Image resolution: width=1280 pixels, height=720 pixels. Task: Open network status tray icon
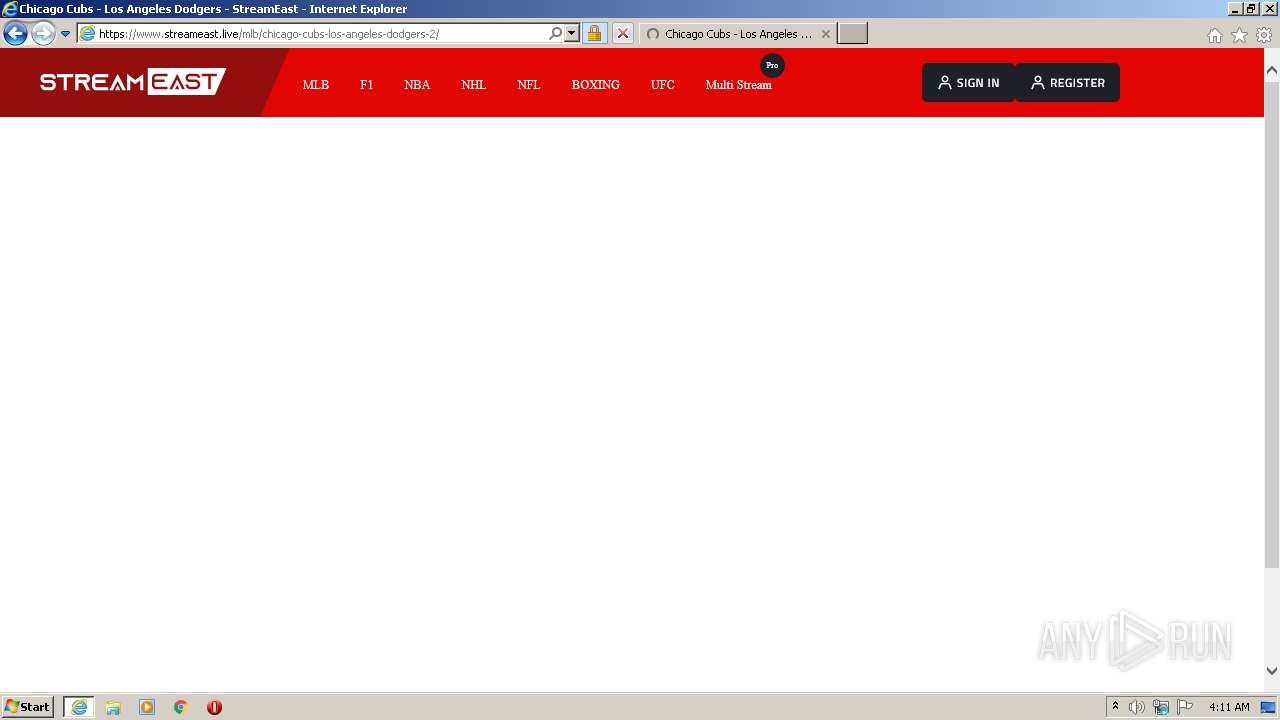(1161, 707)
